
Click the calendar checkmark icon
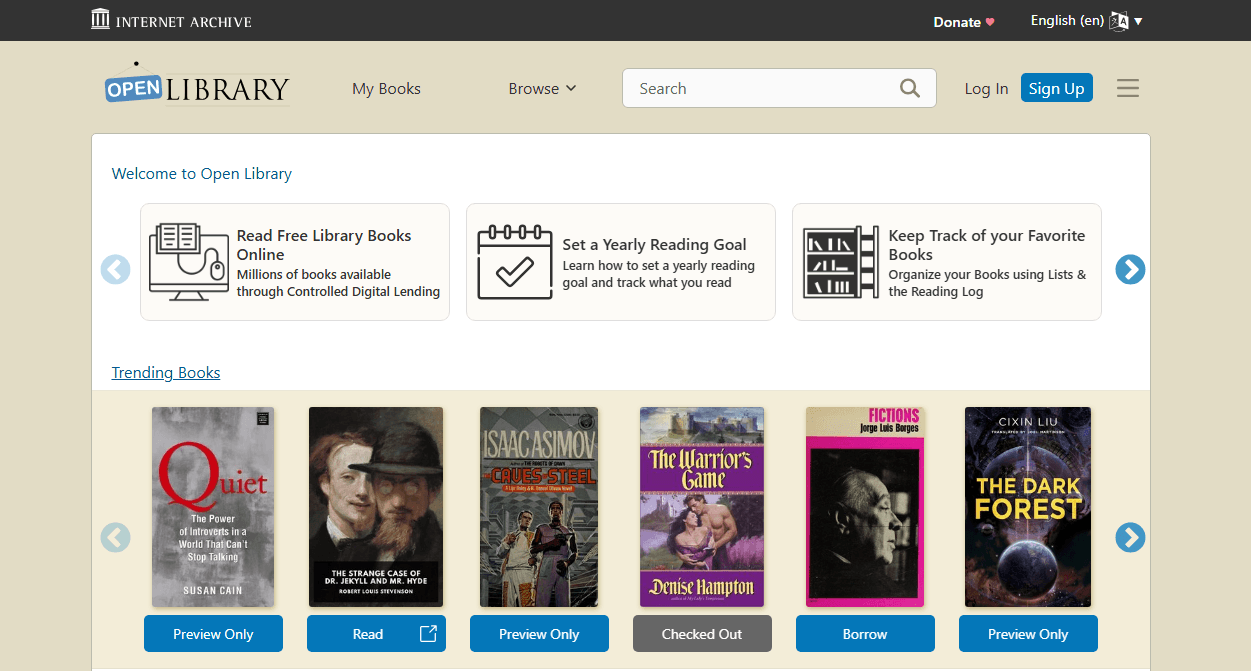tap(515, 262)
